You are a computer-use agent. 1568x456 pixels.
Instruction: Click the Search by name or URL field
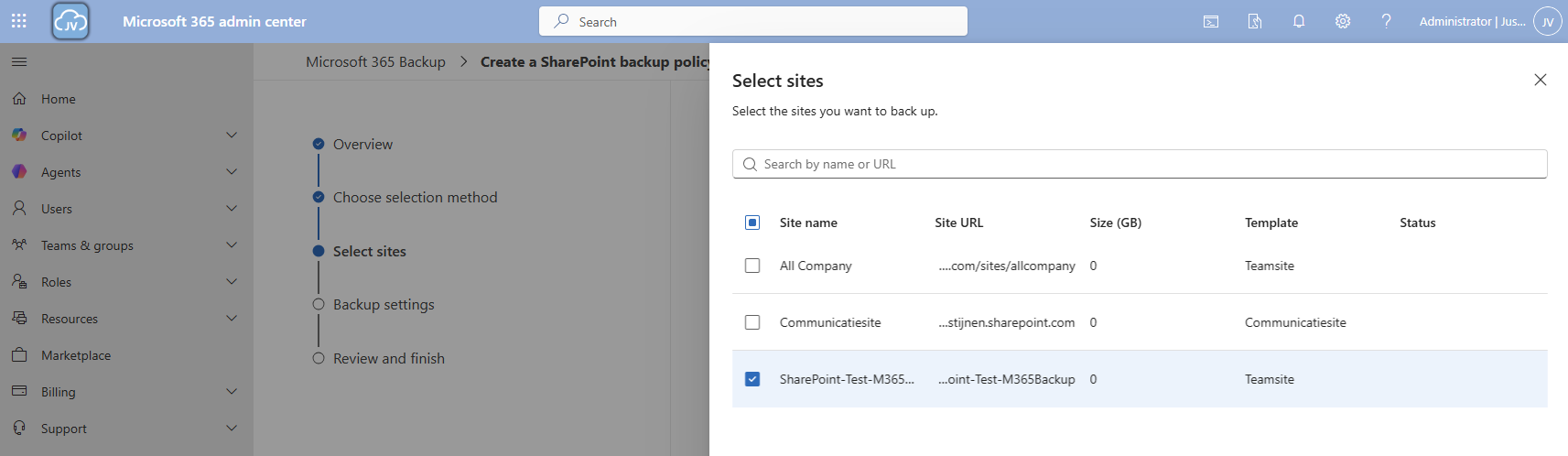tap(1140, 164)
